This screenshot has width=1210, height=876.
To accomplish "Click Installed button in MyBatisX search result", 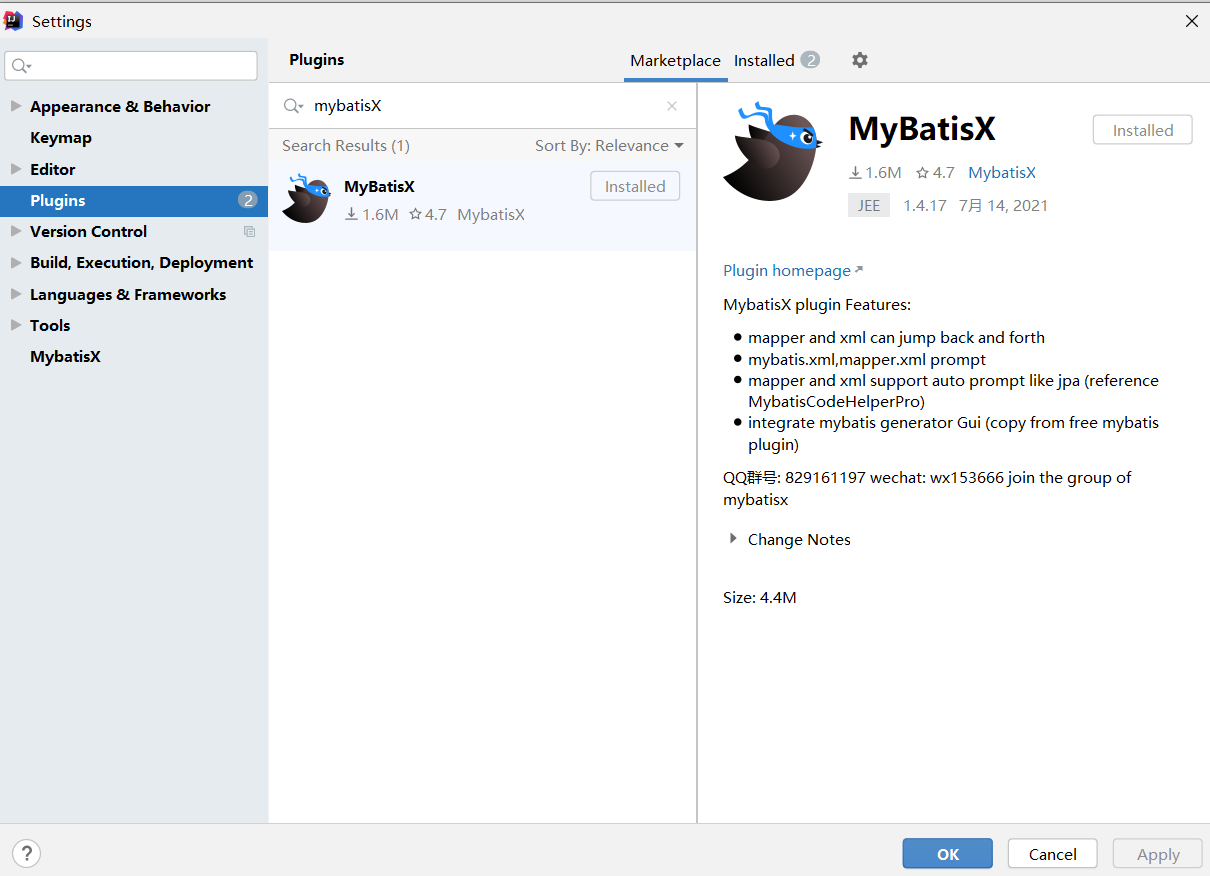I will [x=635, y=186].
